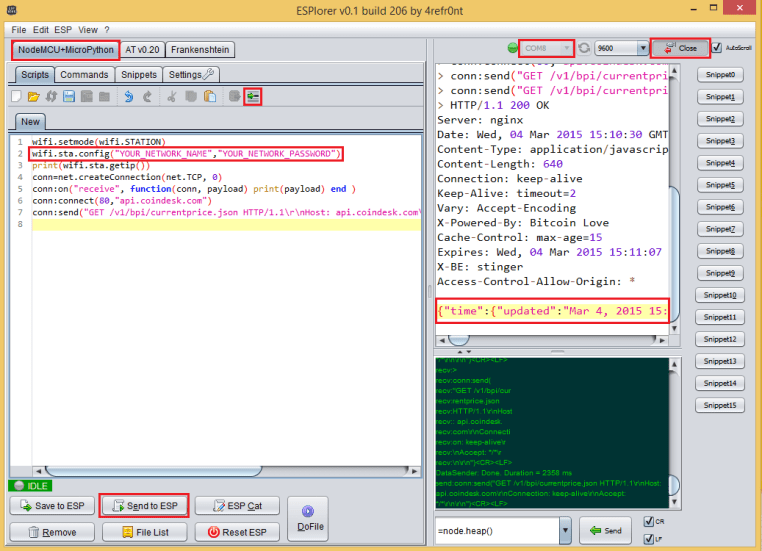Toggle the CR checkbox

tap(648, 521)
